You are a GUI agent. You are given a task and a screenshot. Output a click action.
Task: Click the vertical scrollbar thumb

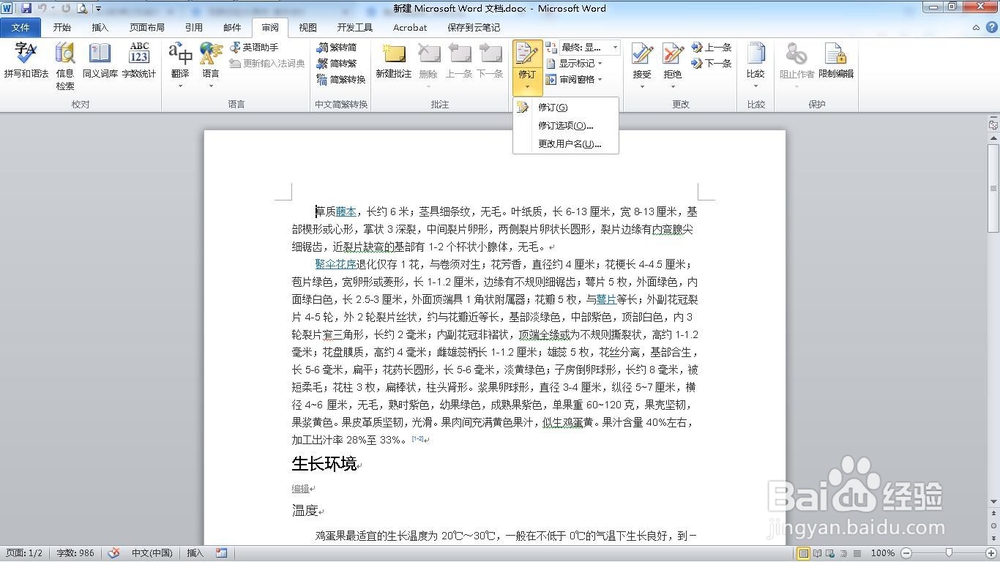993,189
